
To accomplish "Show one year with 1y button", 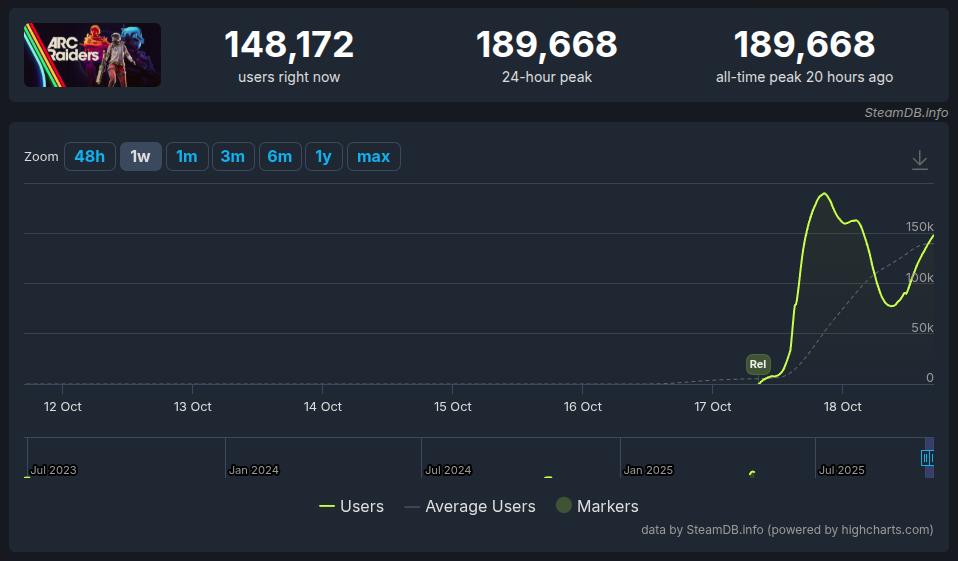I will point(323,156).
